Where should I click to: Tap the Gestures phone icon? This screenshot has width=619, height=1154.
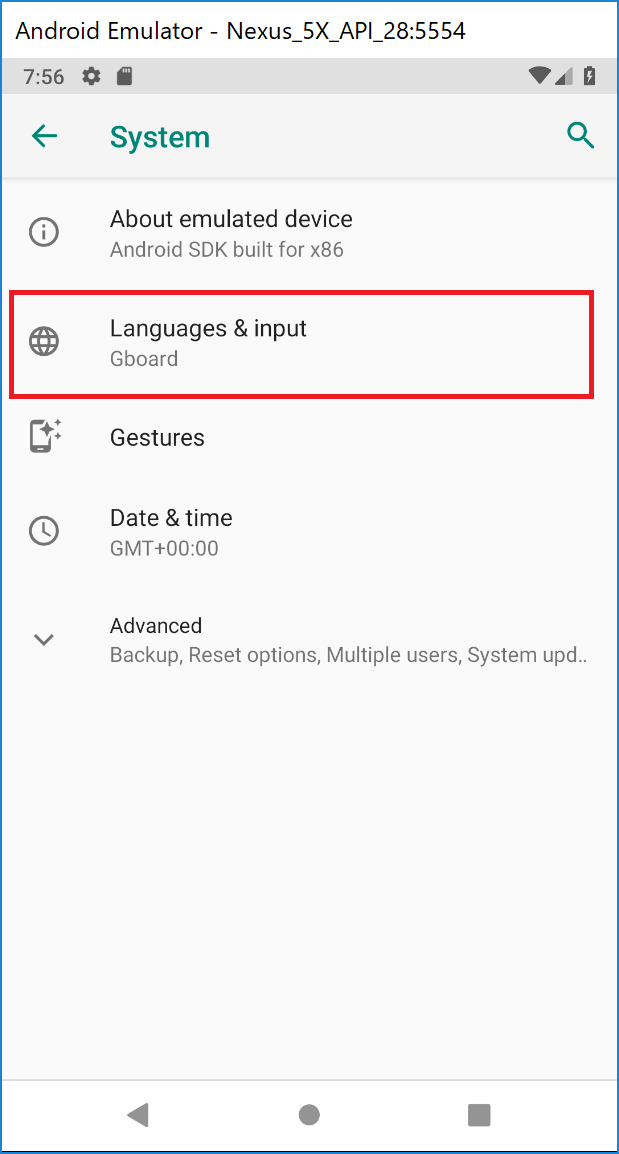pos(43,436)
